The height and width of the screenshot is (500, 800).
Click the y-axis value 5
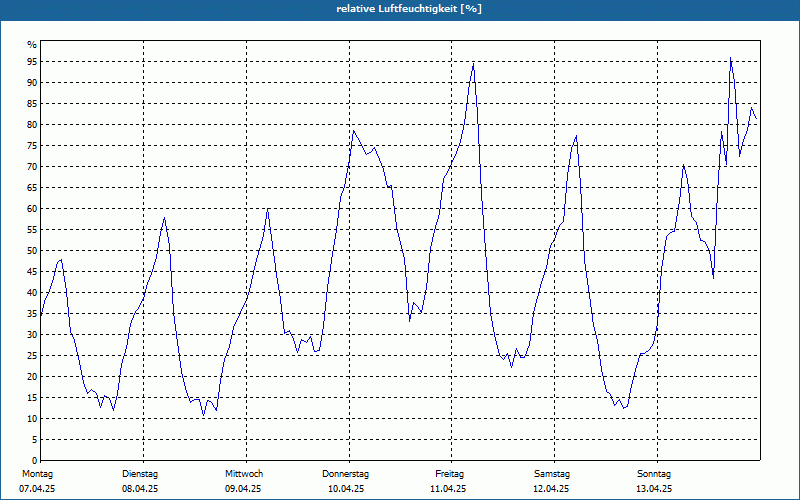34,439
